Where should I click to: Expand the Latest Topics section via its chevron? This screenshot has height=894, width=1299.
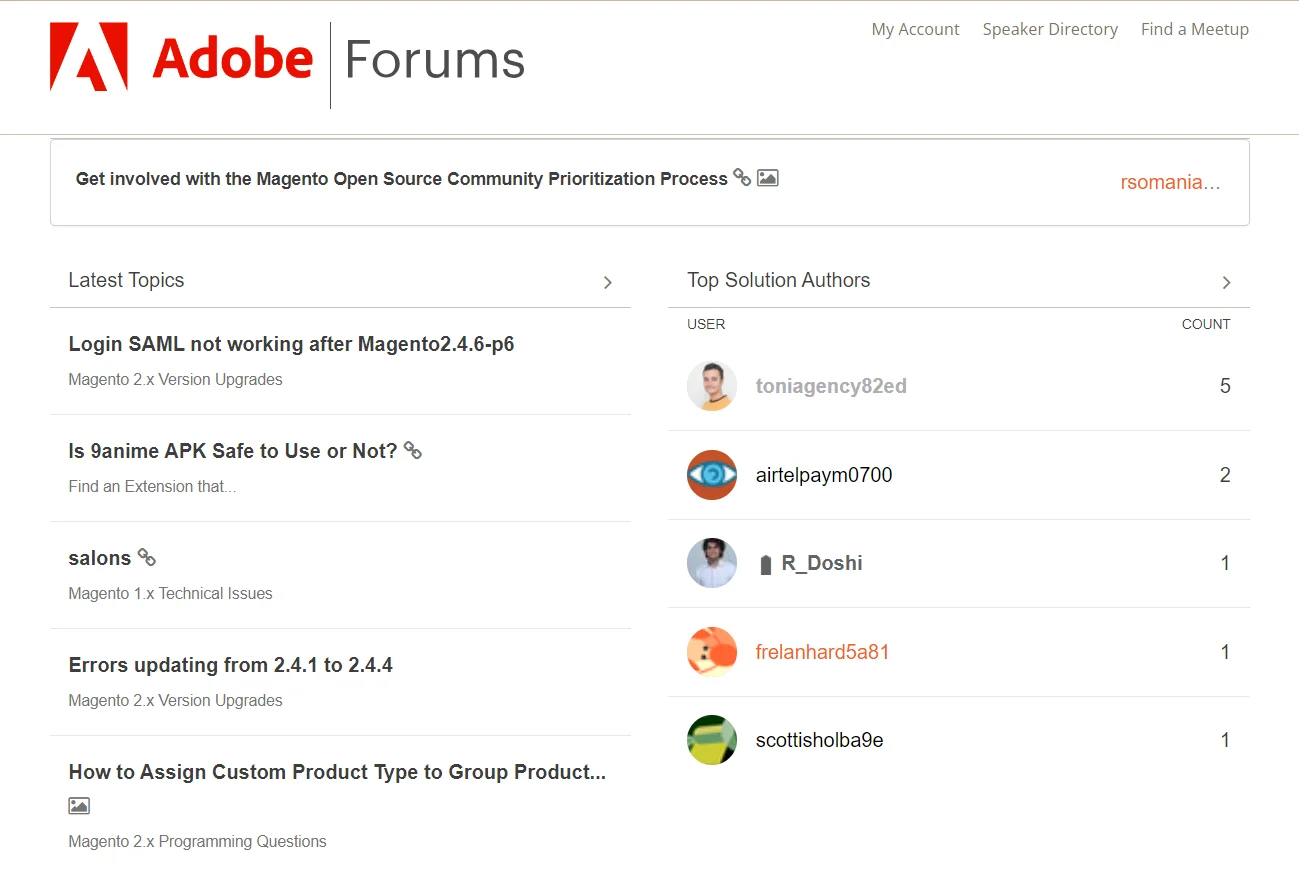coord(607,283)
